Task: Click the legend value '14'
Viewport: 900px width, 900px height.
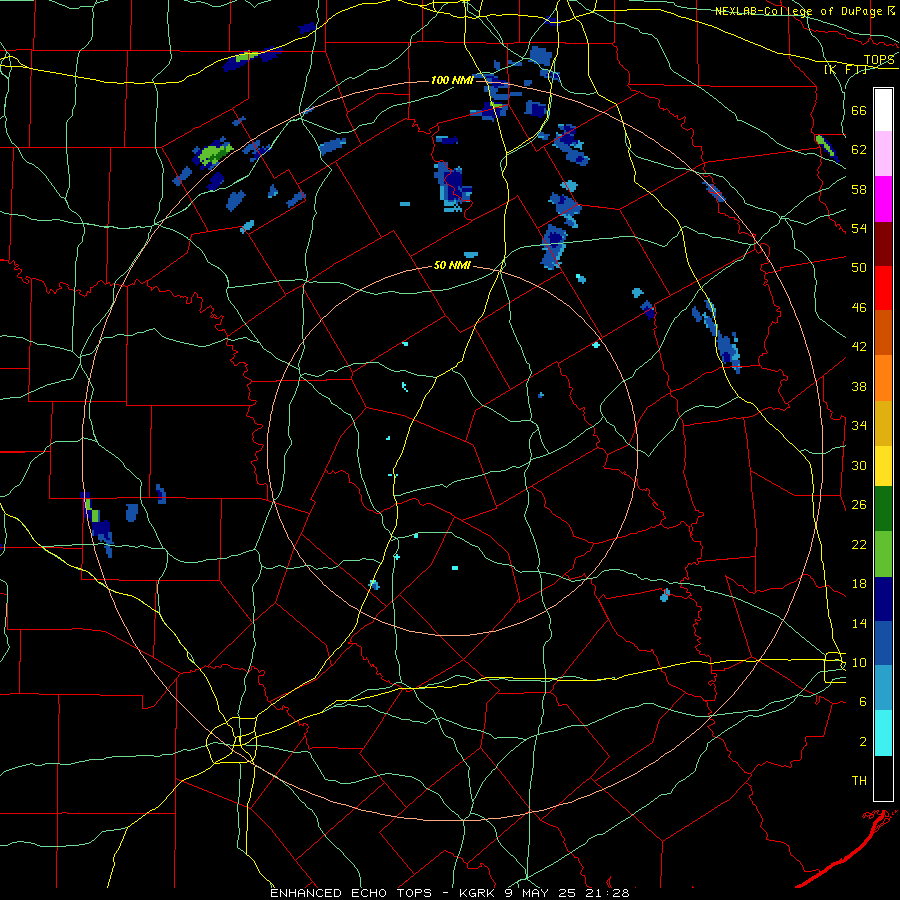Action: [859, 623]
